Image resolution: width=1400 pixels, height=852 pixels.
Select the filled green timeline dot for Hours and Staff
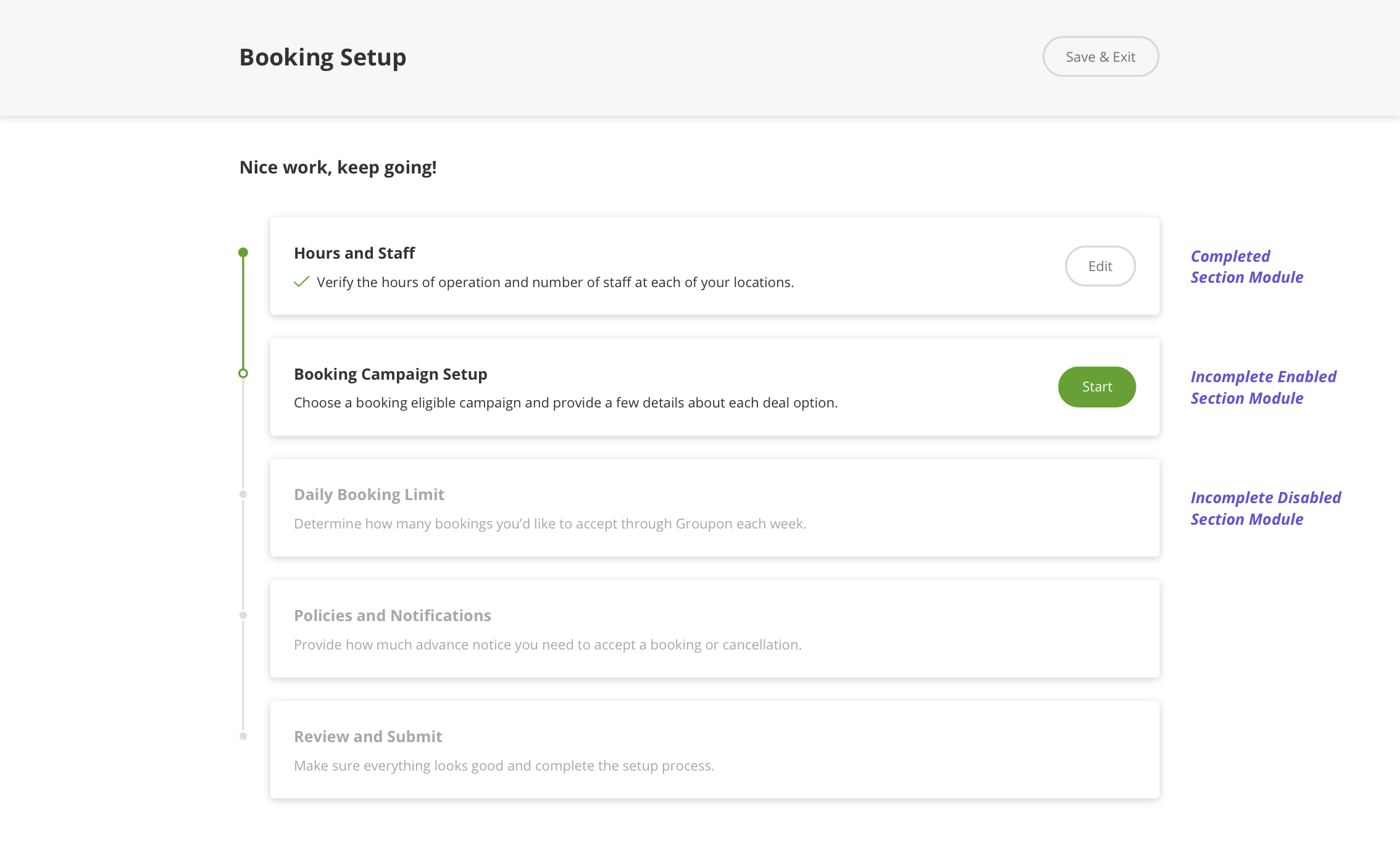243,252
